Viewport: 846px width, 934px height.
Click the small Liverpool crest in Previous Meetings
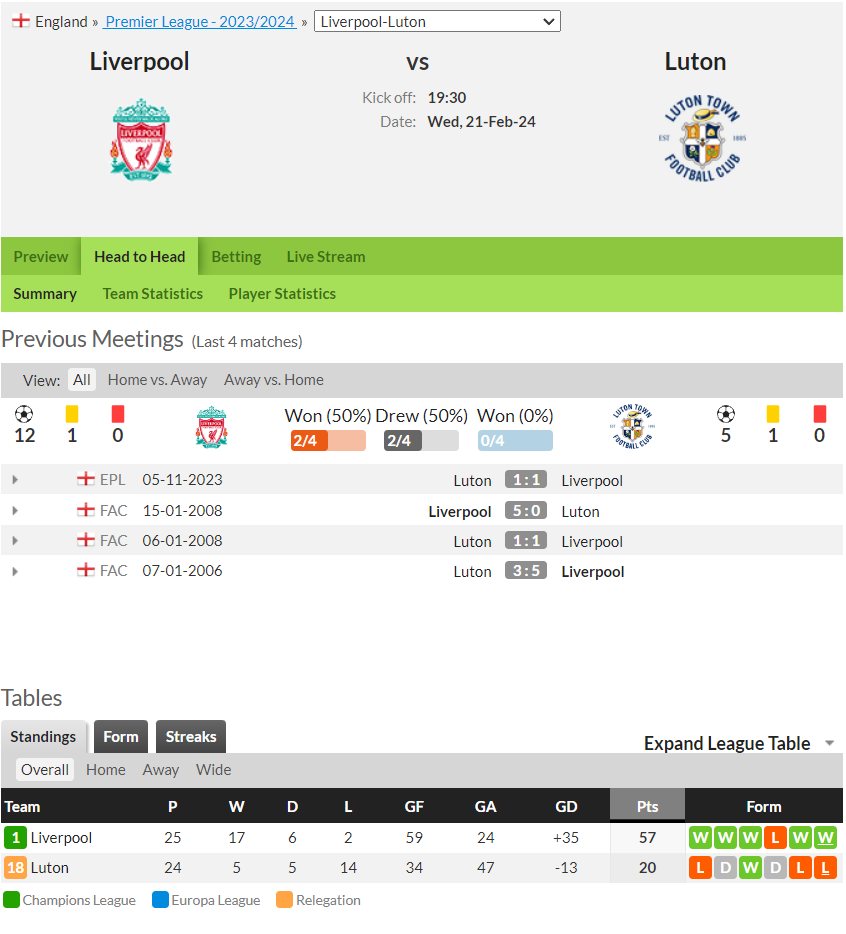(212, 427)
